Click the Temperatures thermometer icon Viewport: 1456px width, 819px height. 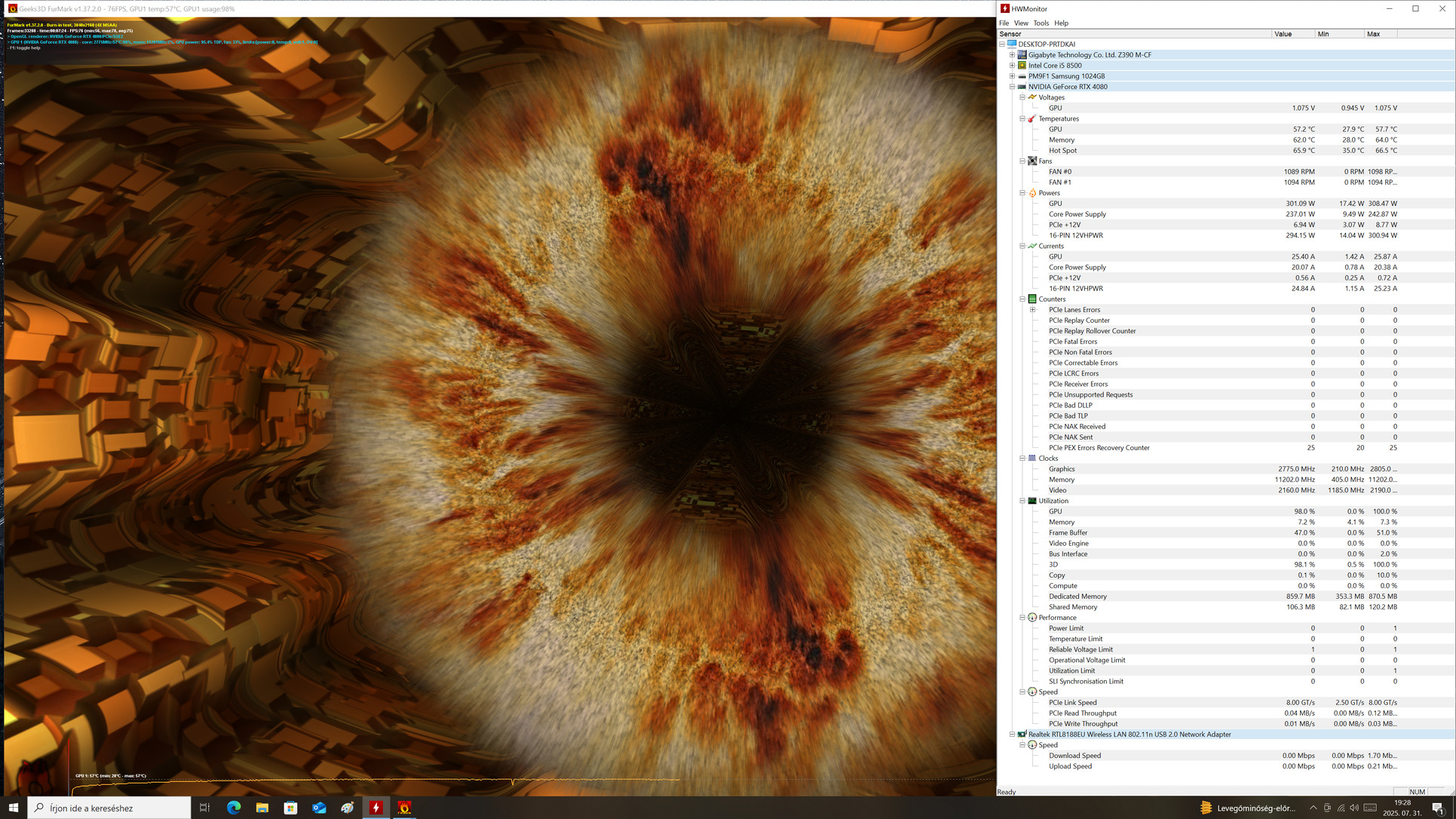1032,118
